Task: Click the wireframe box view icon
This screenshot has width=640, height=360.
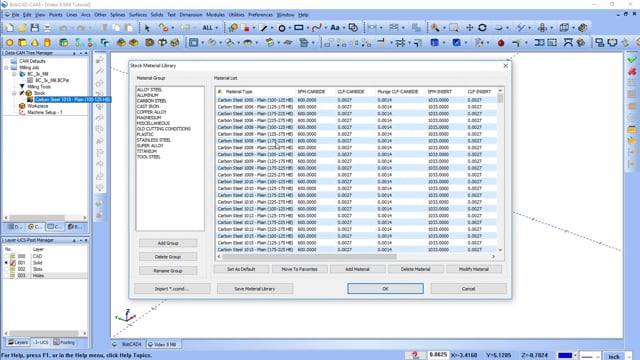Action: [x=564, y=28]
